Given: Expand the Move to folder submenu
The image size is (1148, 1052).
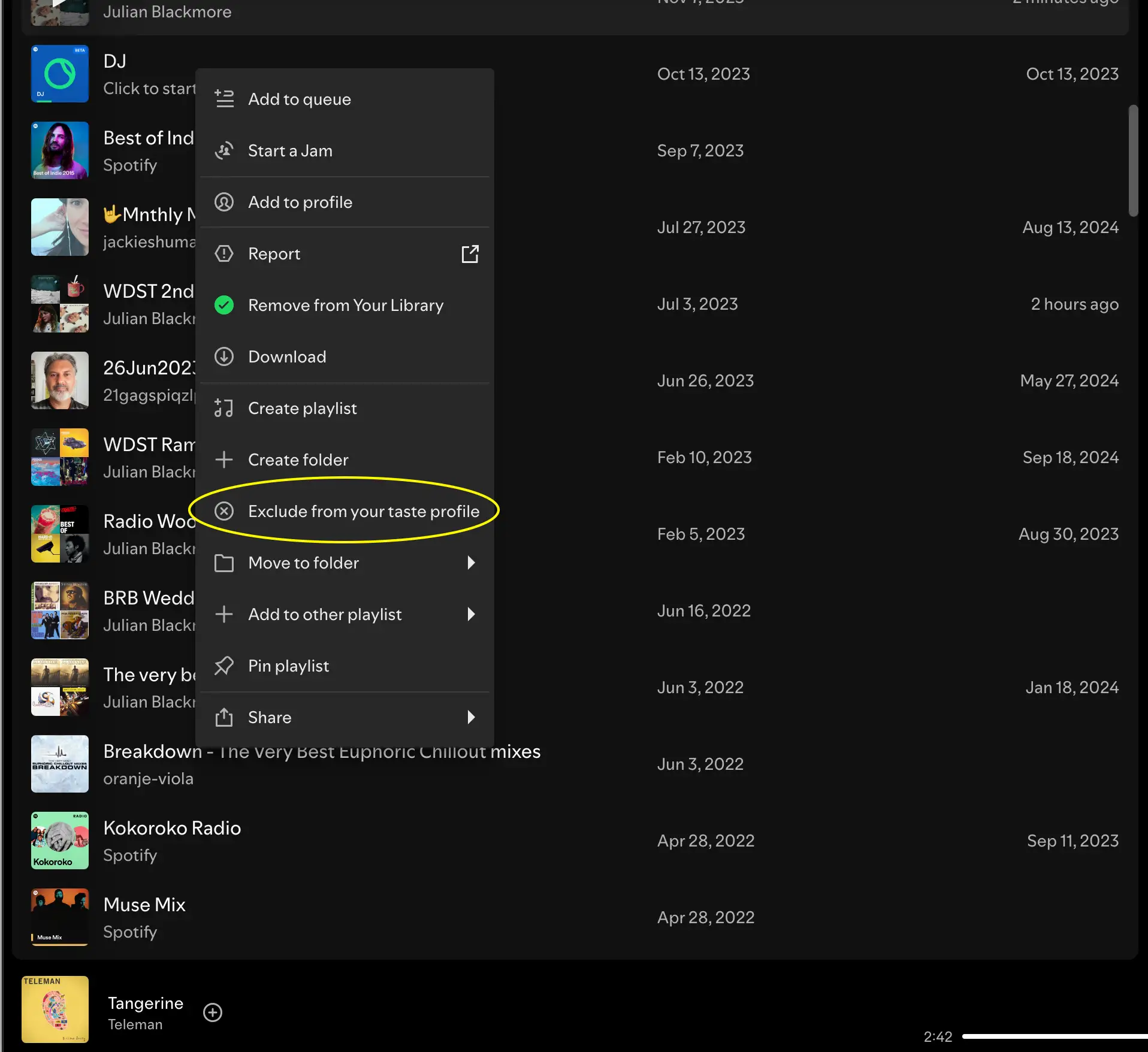Looking at the screenshot, I should point(470,563).
